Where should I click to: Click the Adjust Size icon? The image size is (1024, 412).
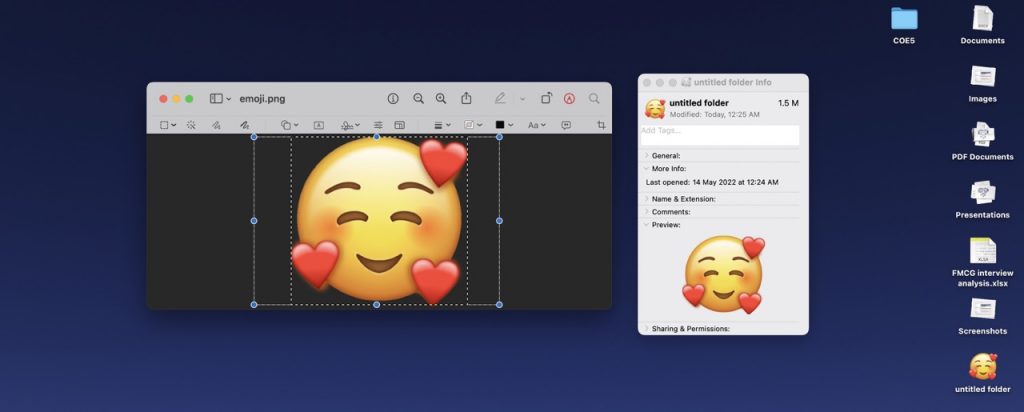[400, 125]
